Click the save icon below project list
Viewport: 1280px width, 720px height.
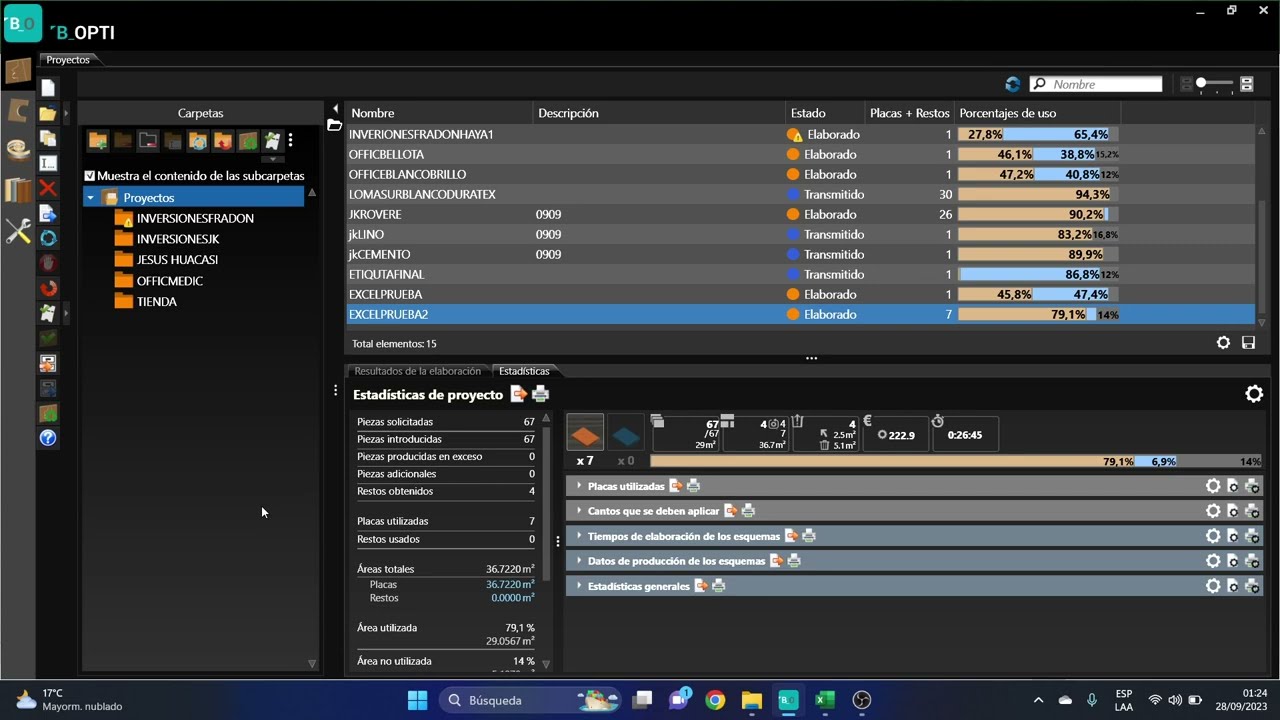[x=1248, y=343]
